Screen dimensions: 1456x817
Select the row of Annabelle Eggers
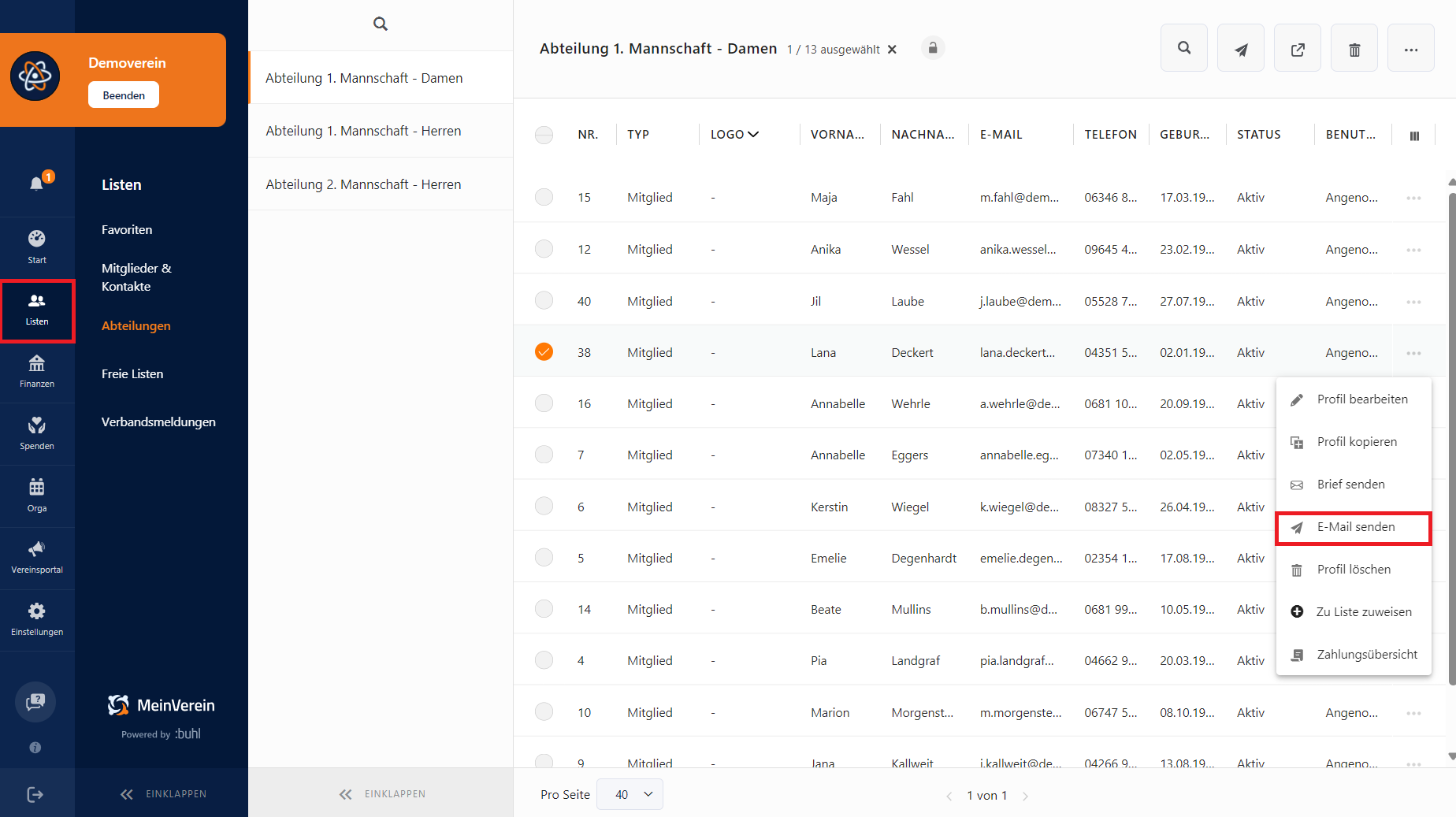(x=544, y=455)
